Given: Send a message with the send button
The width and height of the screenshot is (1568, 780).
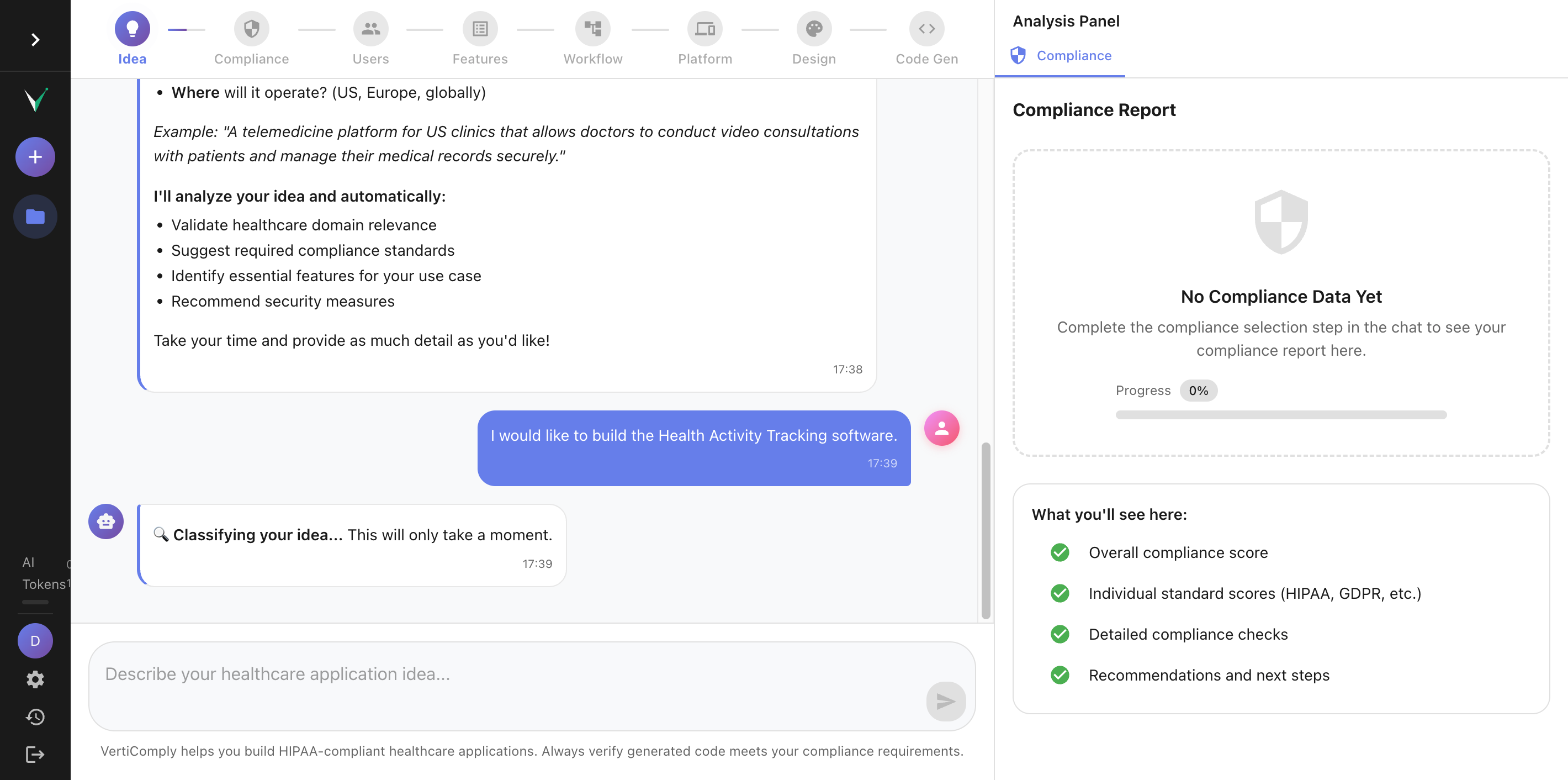Looking at the screenshot, I should click(x=946, y=702).
